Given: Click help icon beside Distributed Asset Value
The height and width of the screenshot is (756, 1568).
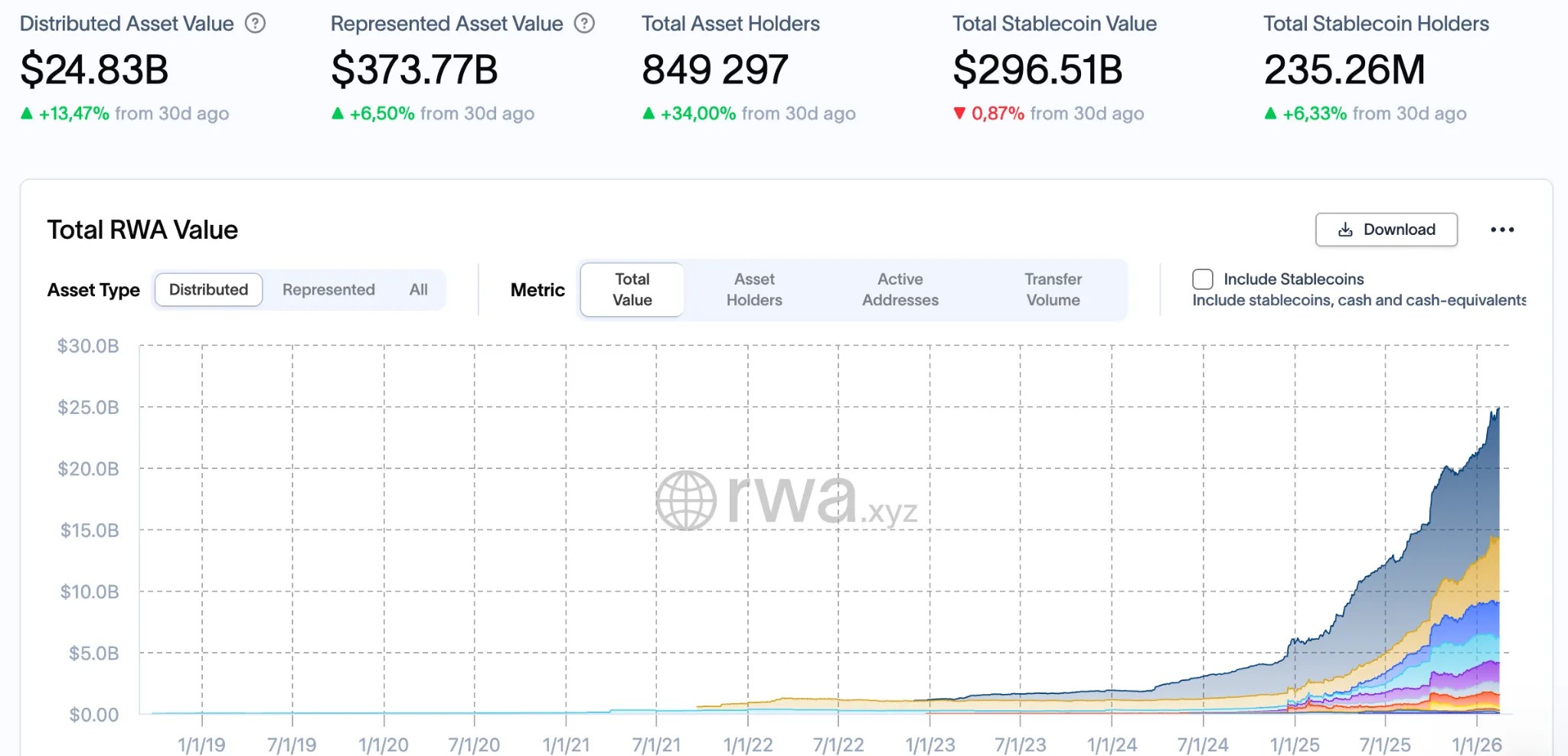Looking at the screenshot, I should tap(255, 24).
